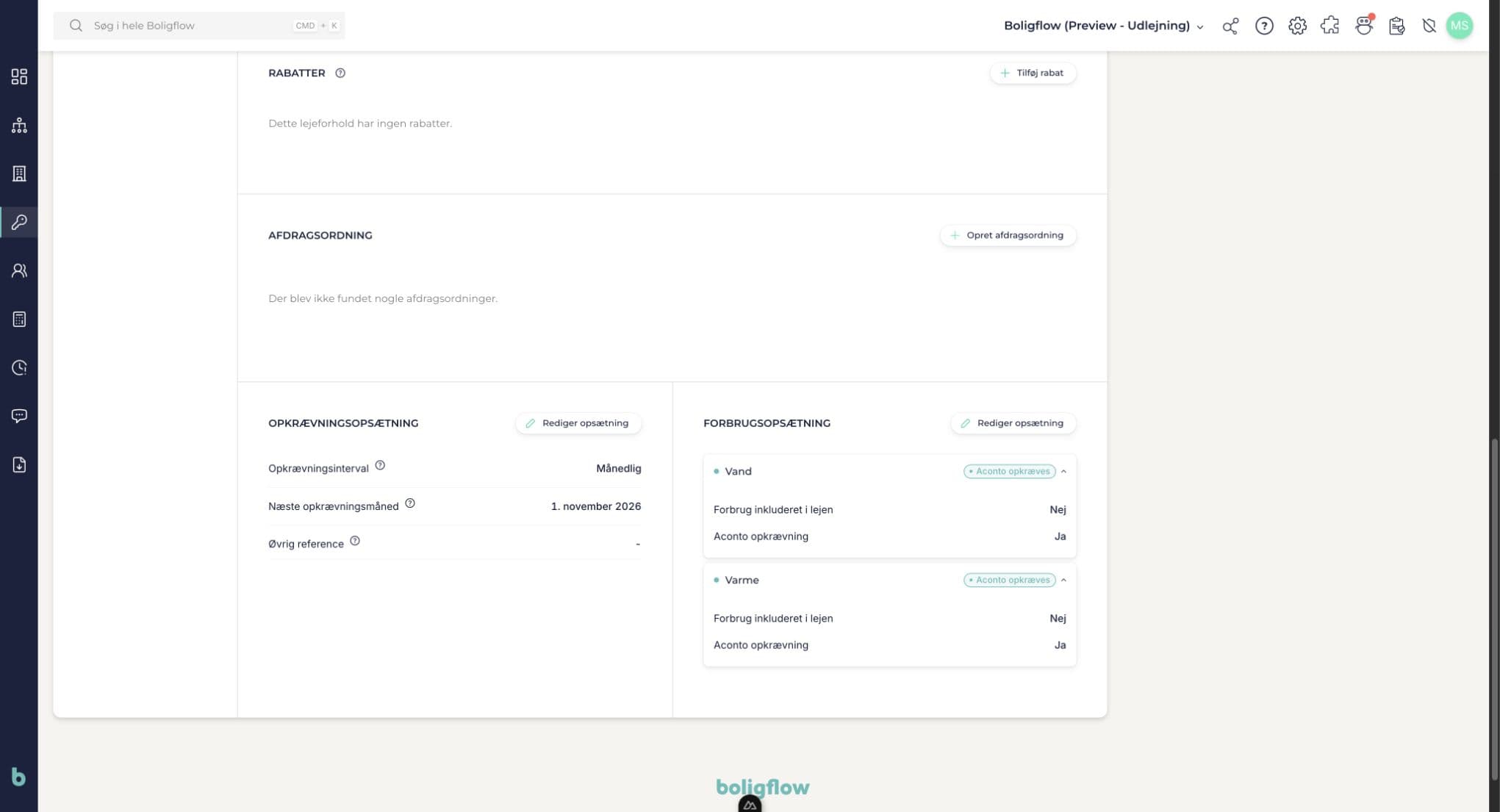Select the key (leases) sidebar icon
This screenshot has height=812, width=1500.
(x=19, y=222)
